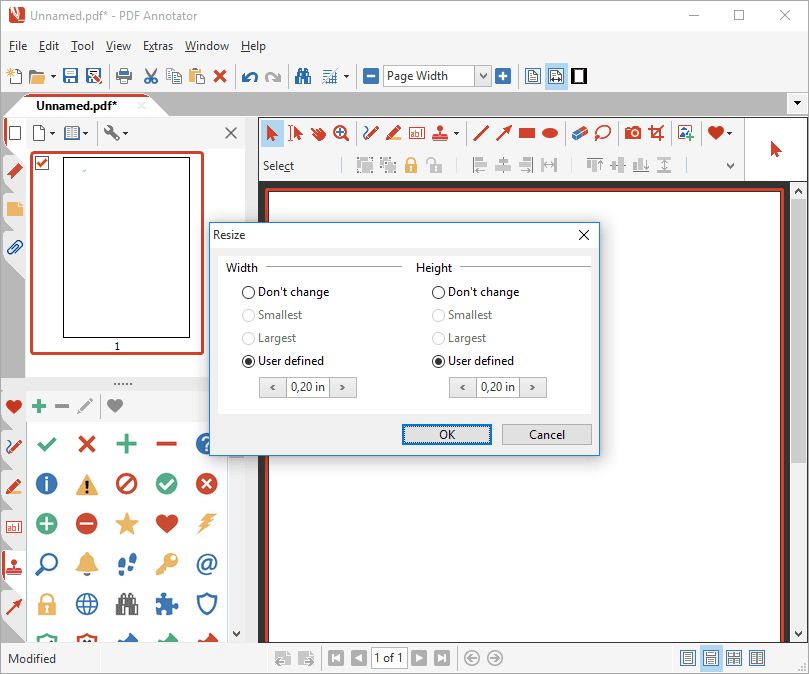Select Width User defined option
The image size is (809, 674).
pyautogui.click(x=283, y=361)
